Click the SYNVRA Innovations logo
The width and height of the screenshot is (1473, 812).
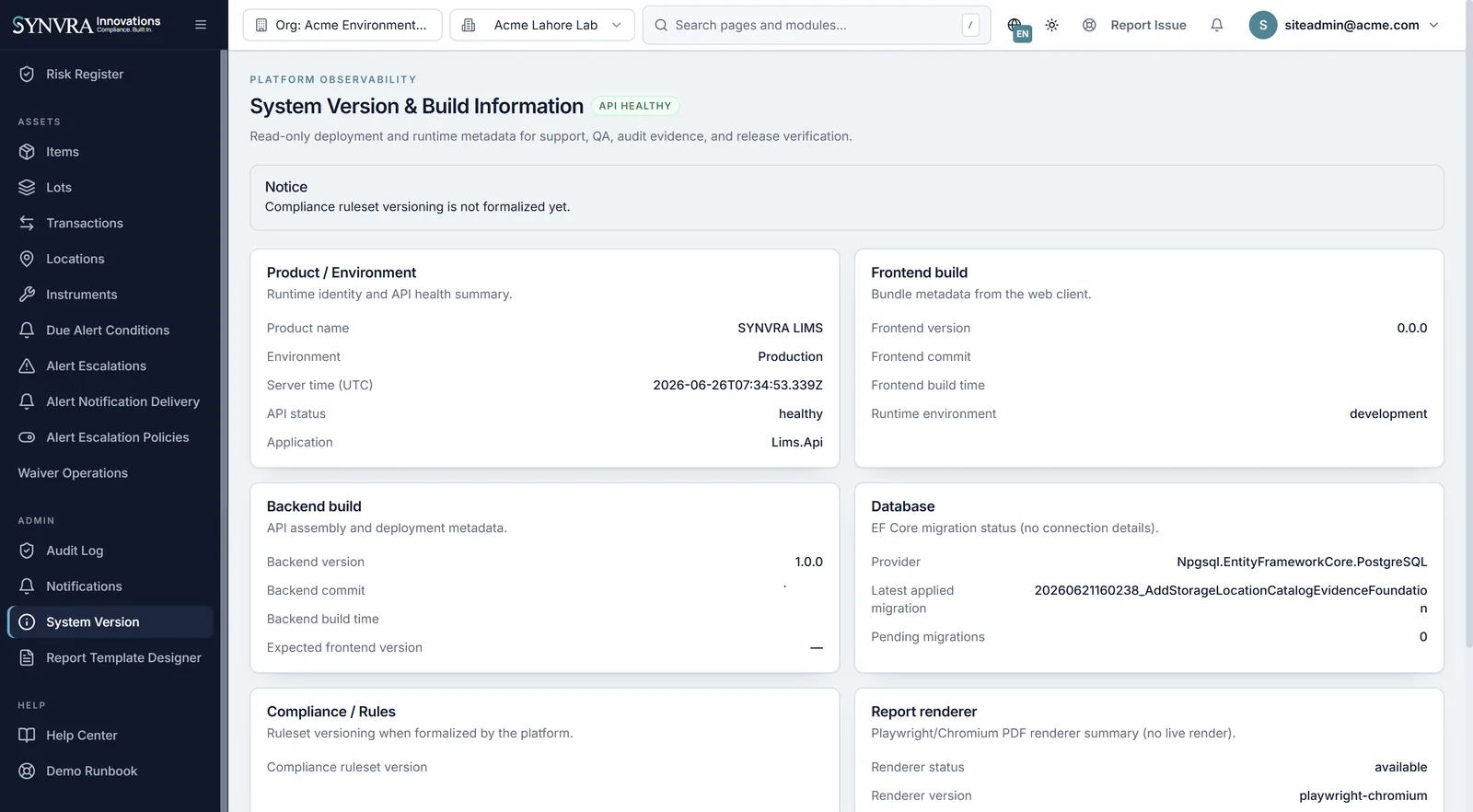tap(87, 24)
